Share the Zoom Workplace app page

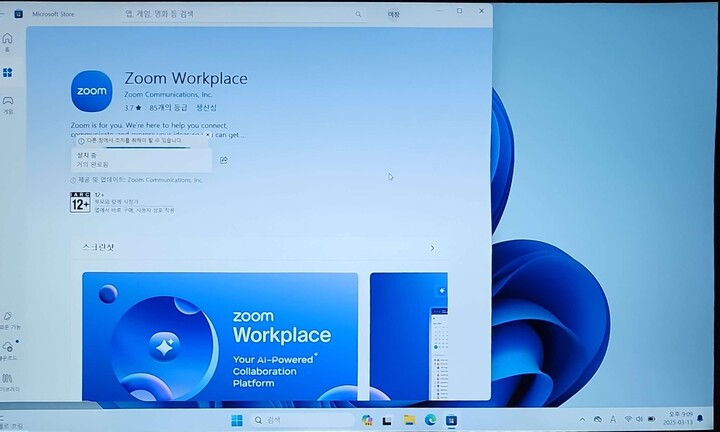click(x=224, y=160)
